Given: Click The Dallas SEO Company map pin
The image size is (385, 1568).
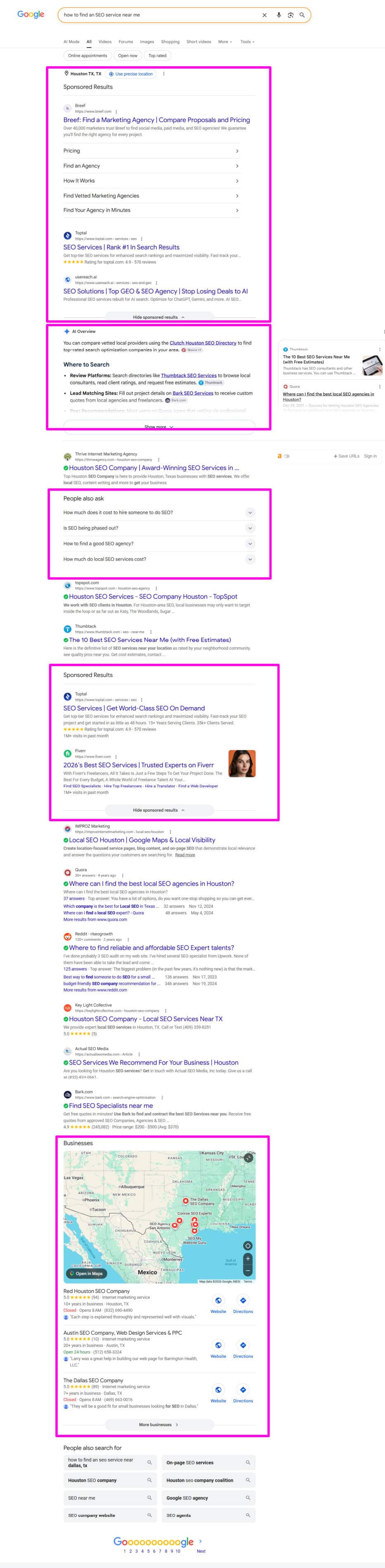Looking at the screenshot, I should click(186, 1201).
